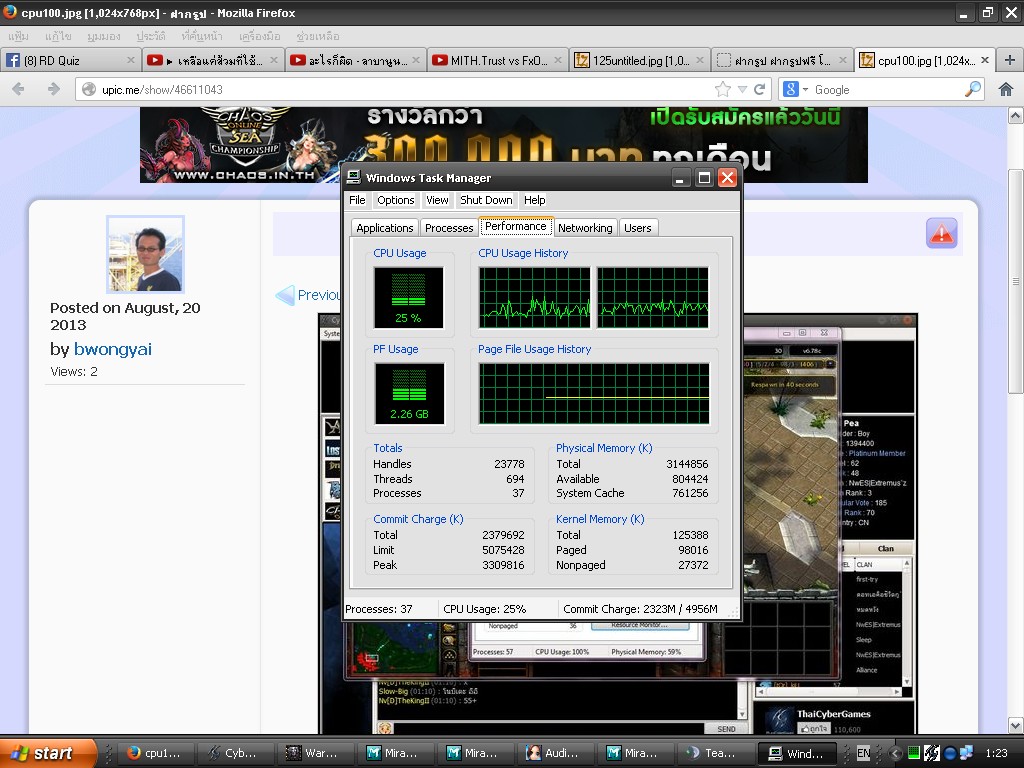Open the Chaos Online championship banner
Viewport: 1024px width, 768px height.
[504, 145]
